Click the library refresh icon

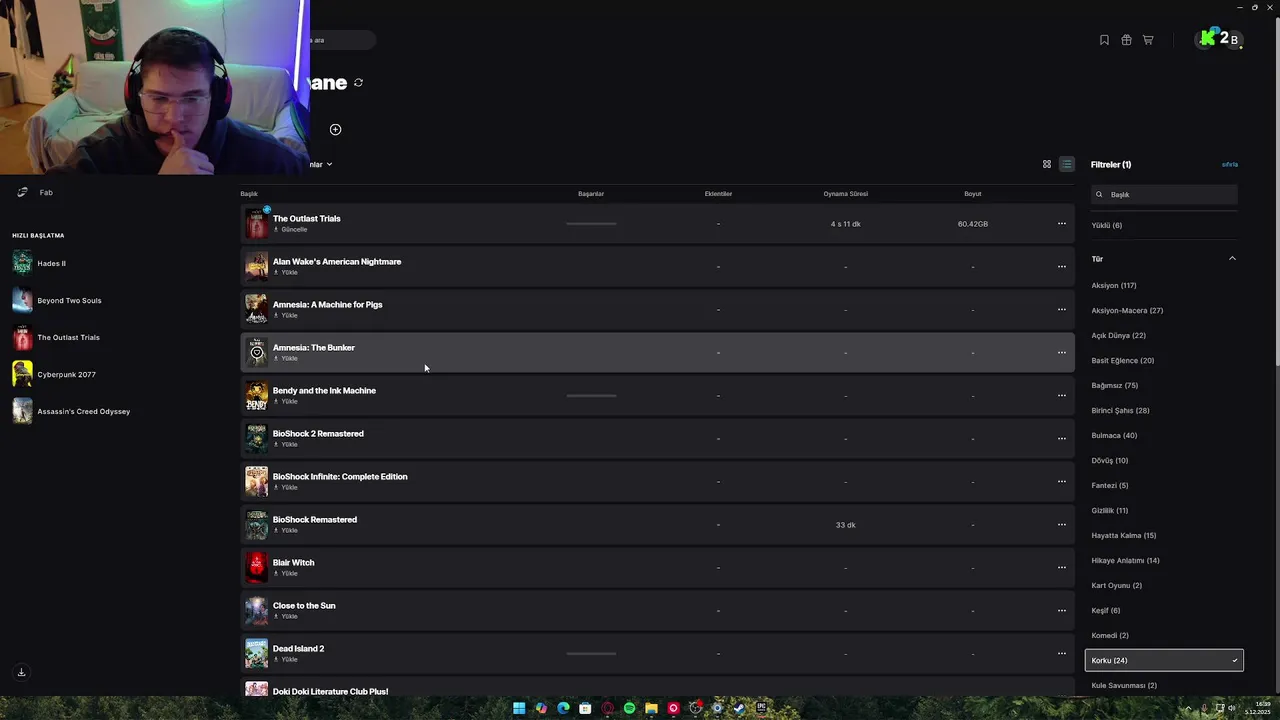click(358, 83)
